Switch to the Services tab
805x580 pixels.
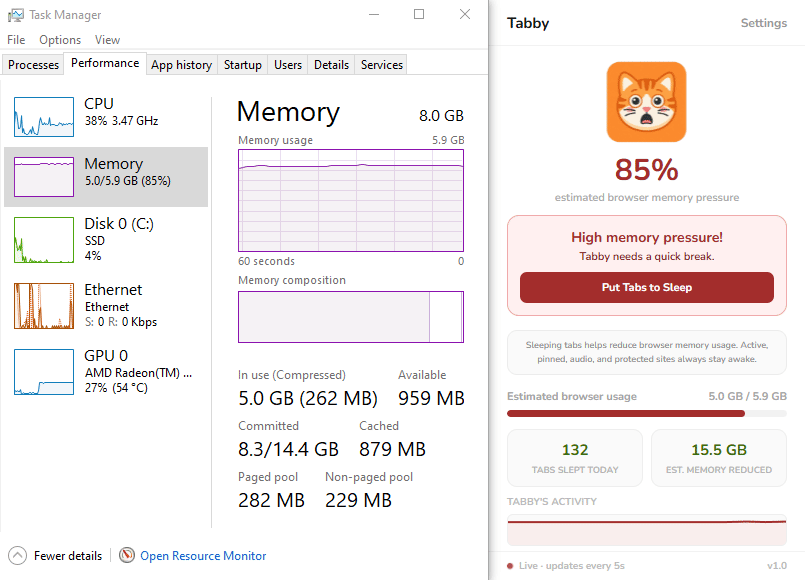[381, 65]
